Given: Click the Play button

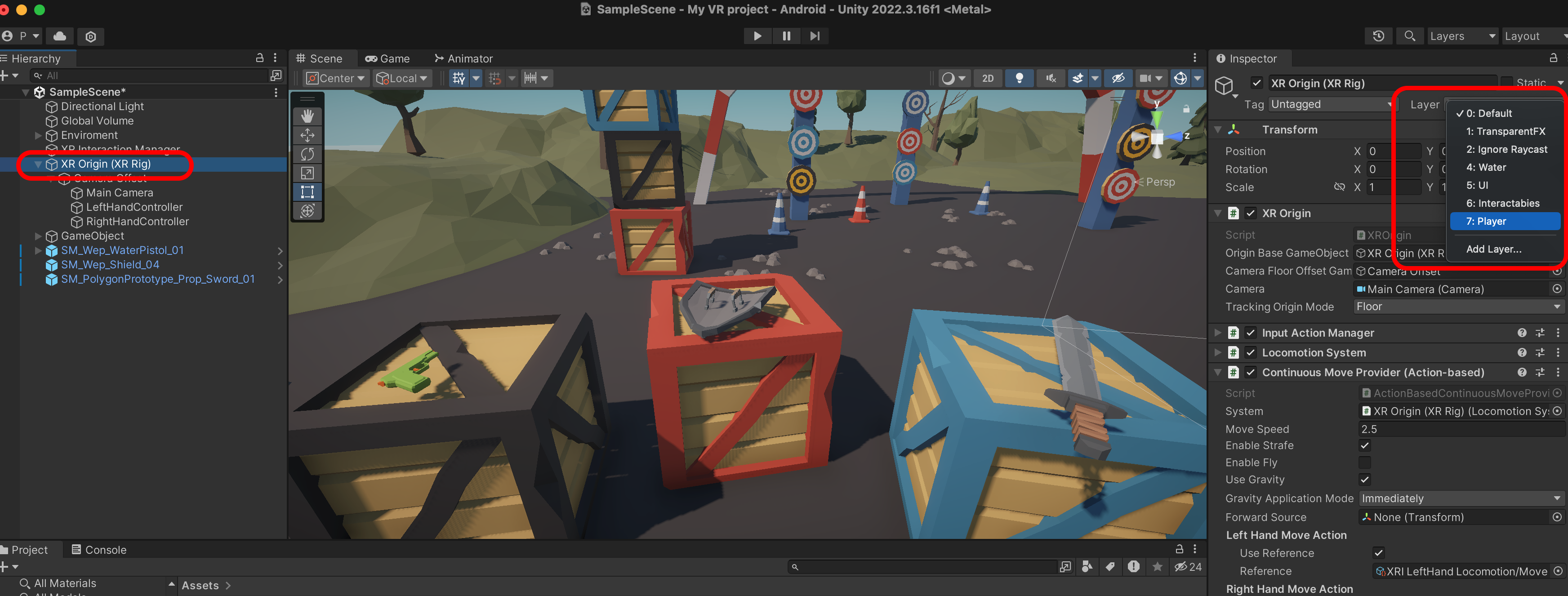Looking at the screenshot, I should pos(757,36).
